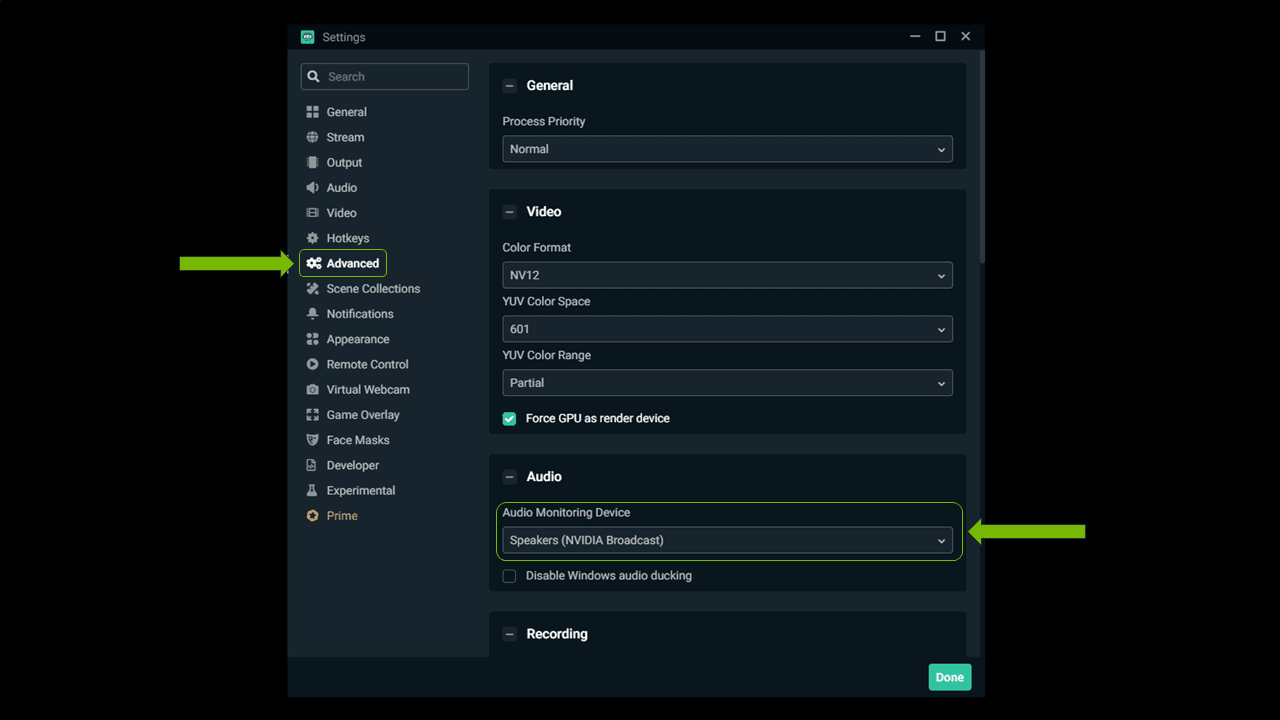Open Game Overlay settings icon

[313, 414]
